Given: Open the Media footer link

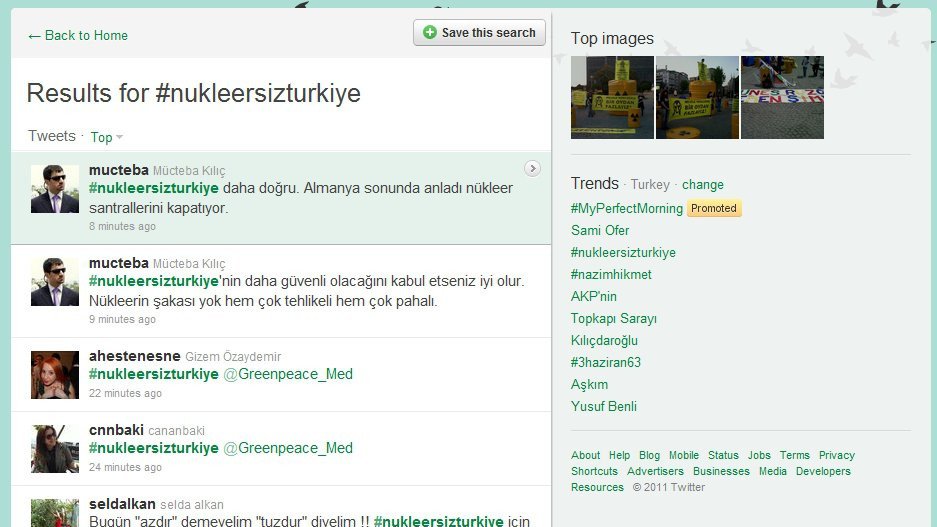Looking at the screenshot, I should click(x=773, y=471).
